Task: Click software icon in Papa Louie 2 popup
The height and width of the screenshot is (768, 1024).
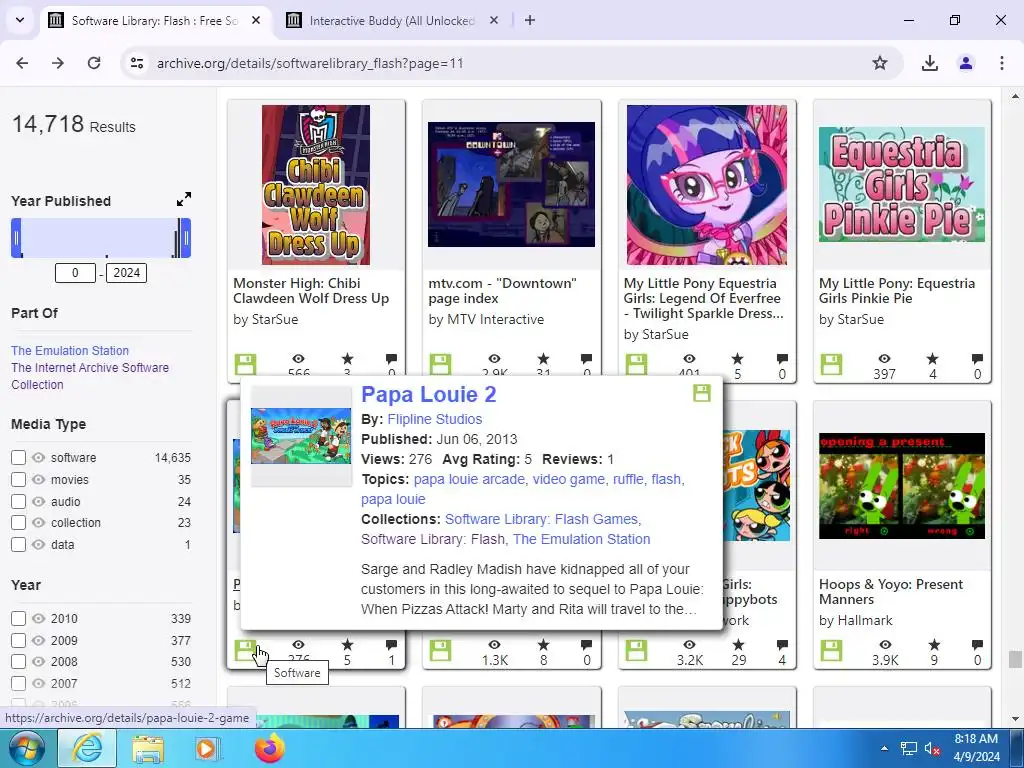Action: point(702,393)
